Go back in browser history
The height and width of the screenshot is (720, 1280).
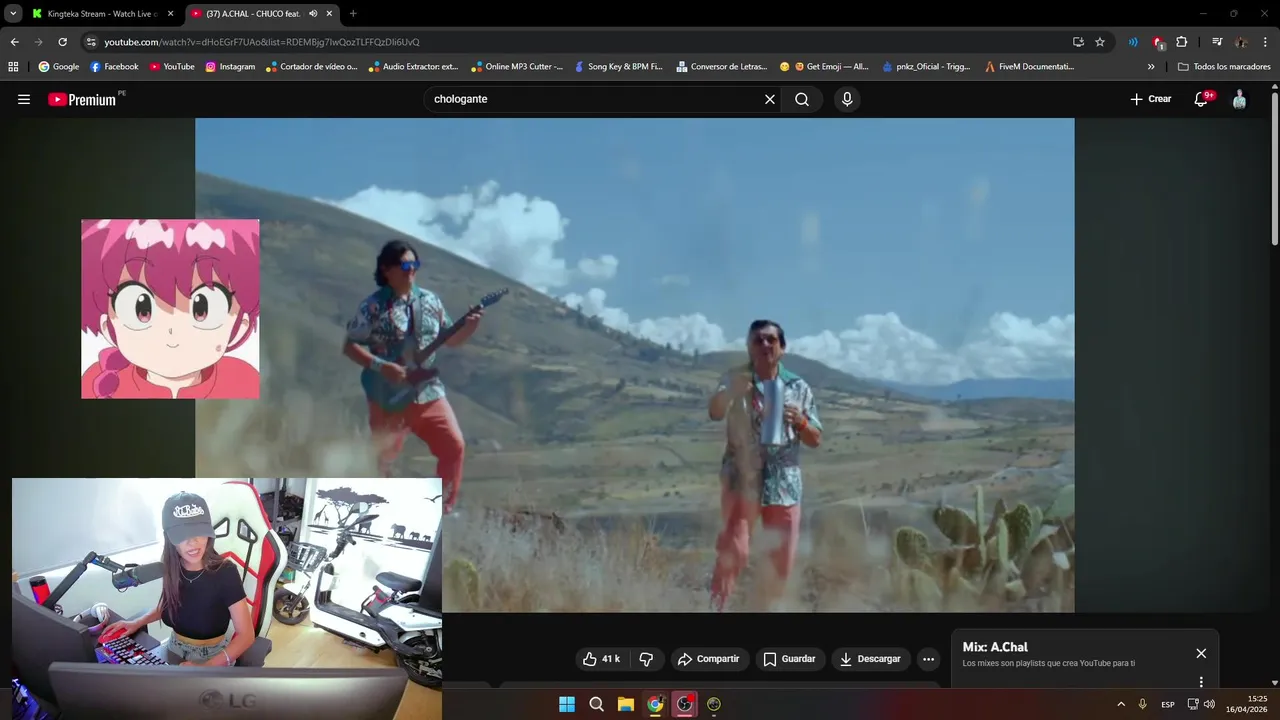pos(14,42)
